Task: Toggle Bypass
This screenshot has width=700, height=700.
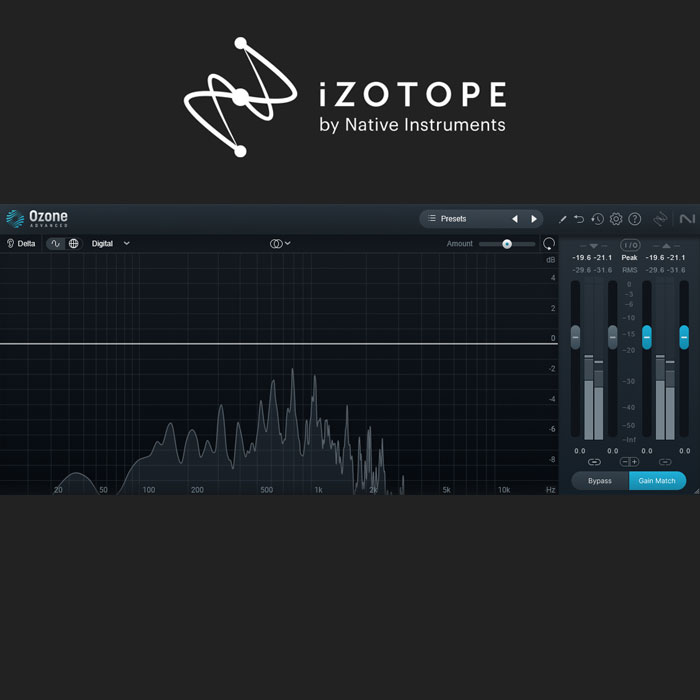Action: [600, 481]
